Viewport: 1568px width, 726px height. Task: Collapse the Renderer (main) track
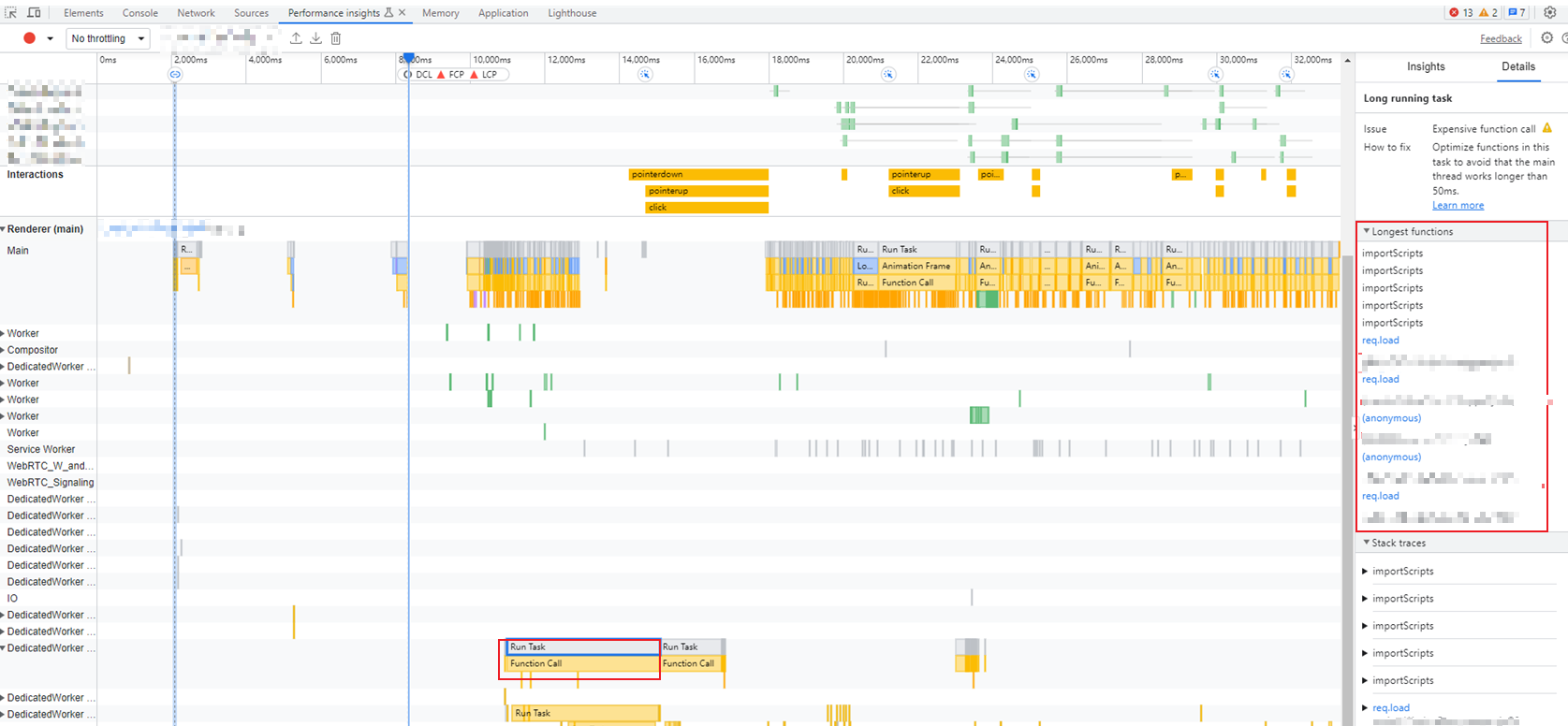click(x=3, y=229)
